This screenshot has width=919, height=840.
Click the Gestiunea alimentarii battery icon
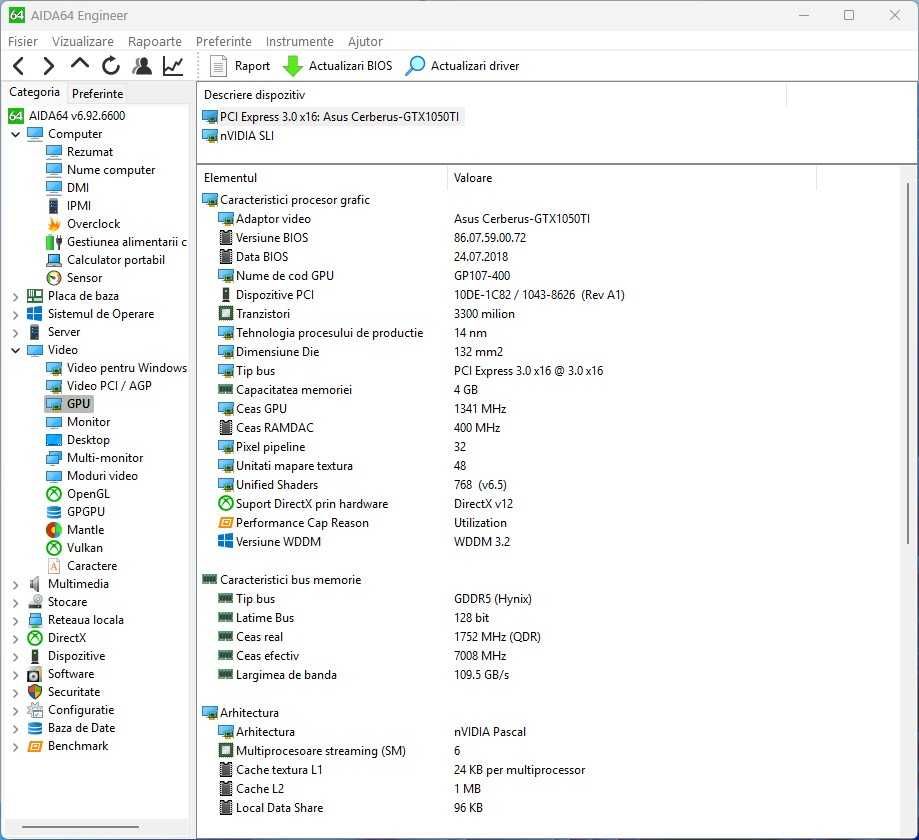click(x=54, y=242)
